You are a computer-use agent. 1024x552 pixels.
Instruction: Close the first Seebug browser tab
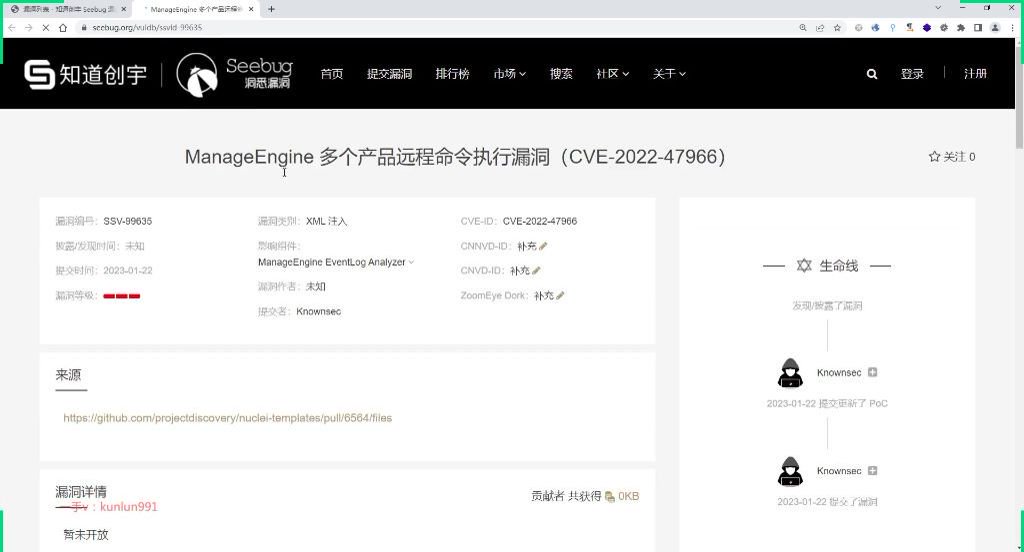tap(123, 9)
